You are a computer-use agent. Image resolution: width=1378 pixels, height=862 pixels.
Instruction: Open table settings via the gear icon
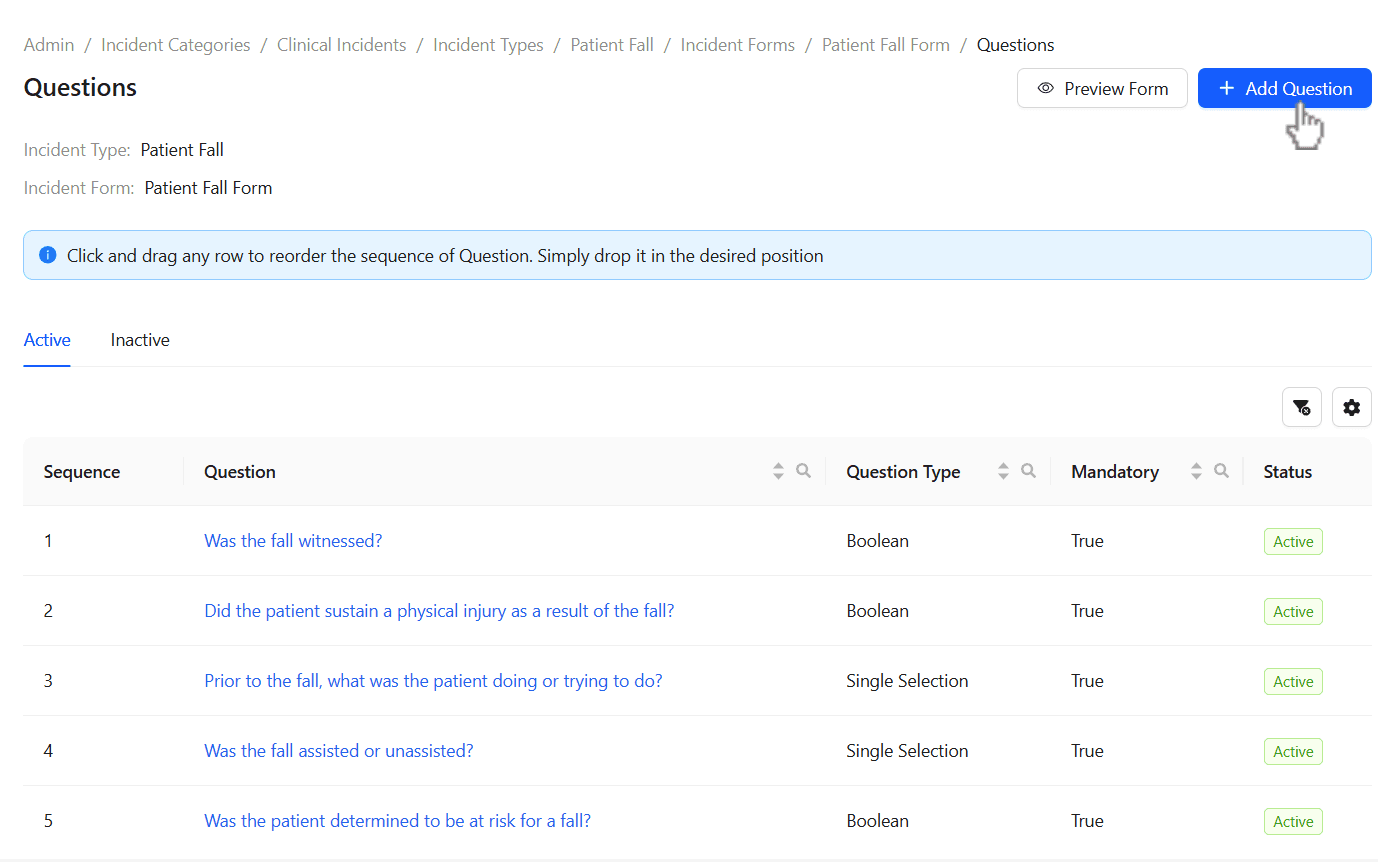tap(1351, 407)
